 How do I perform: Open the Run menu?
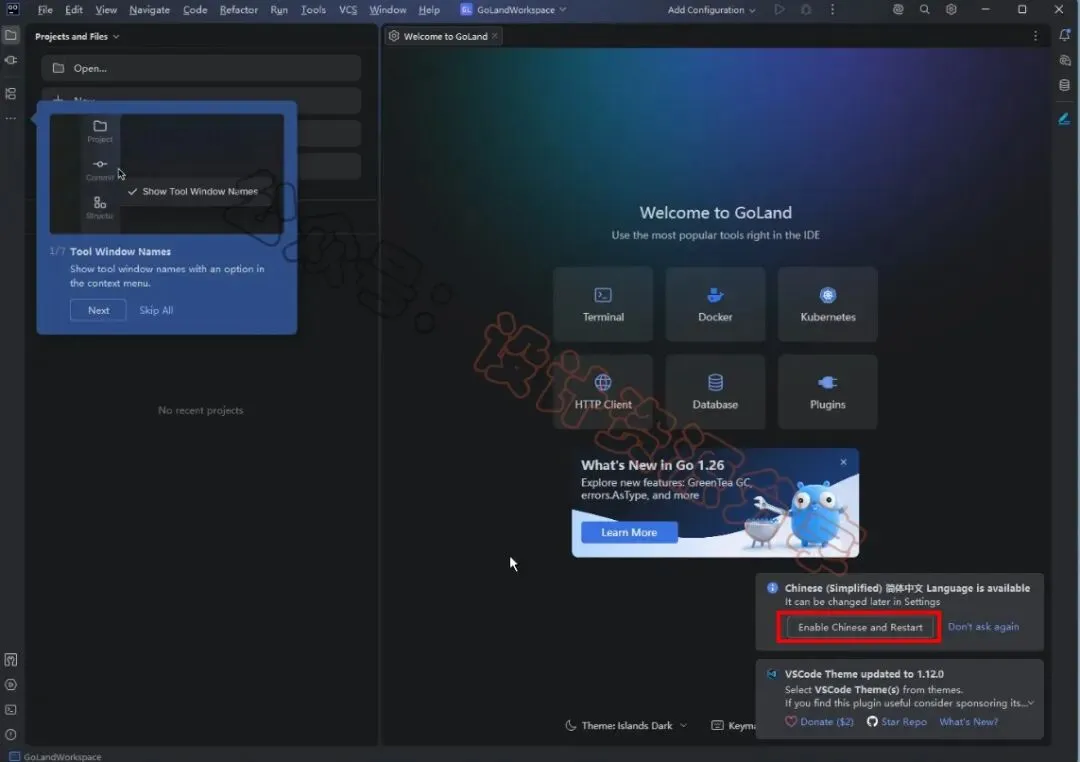click(x=279, y=10)
